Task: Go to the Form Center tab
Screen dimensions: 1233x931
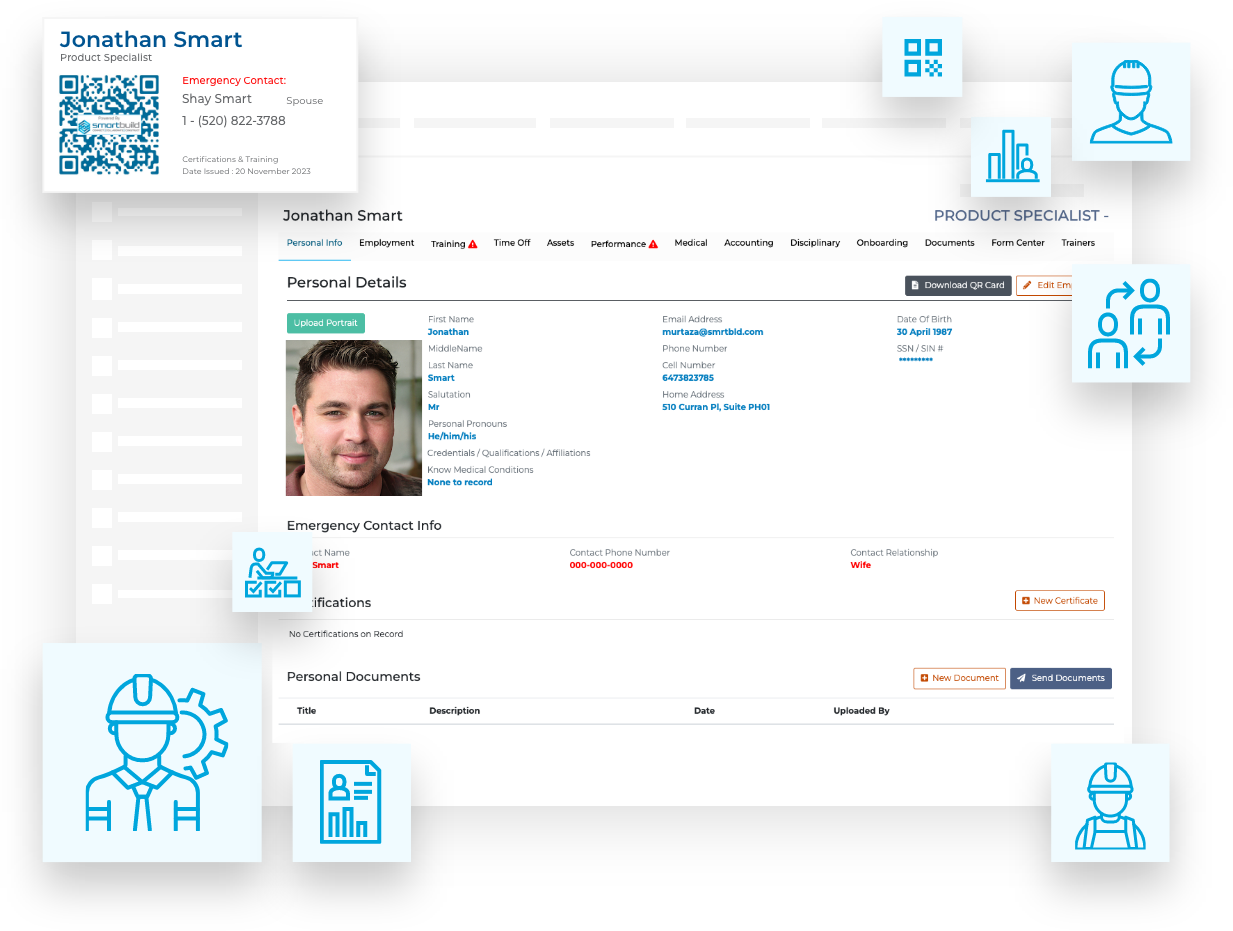Action: (1017, 243)
